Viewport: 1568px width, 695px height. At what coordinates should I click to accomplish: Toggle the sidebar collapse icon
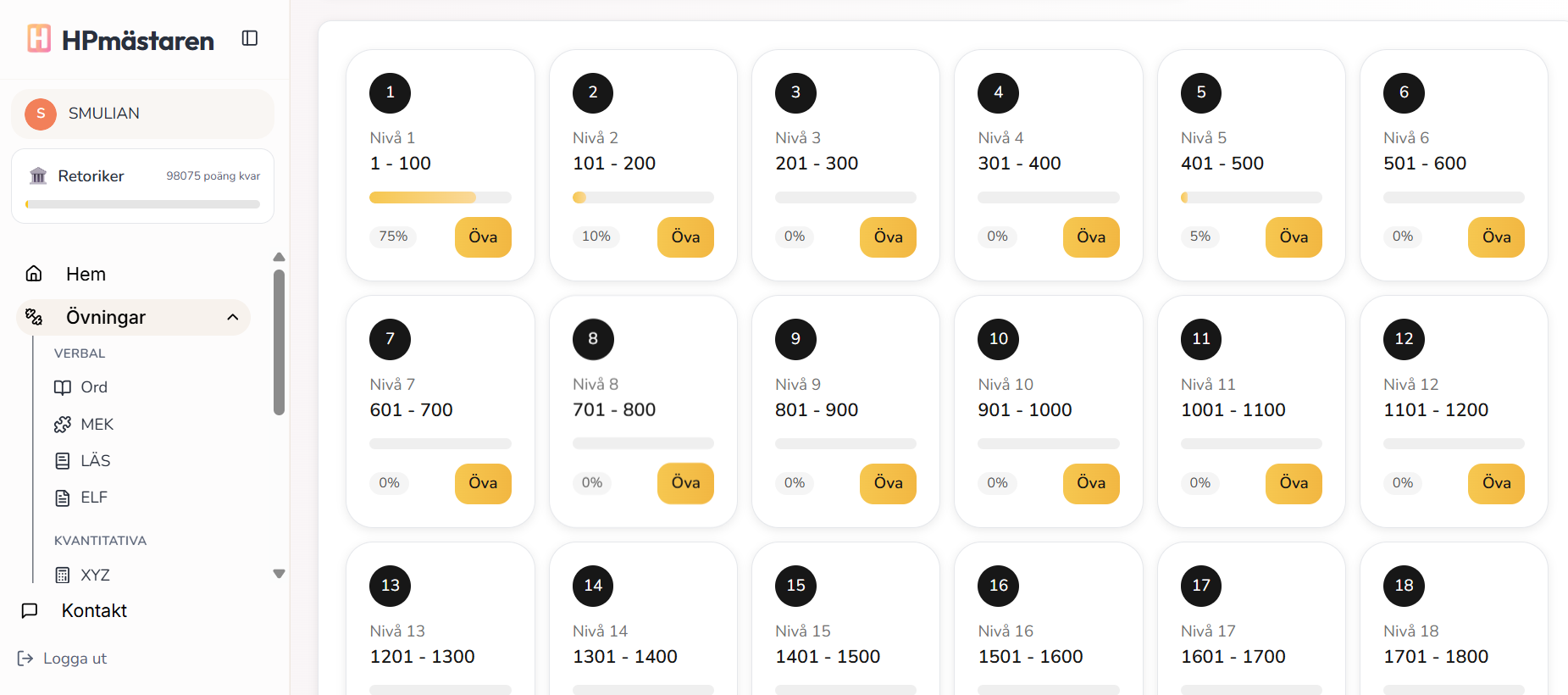[x=249, y=38]
